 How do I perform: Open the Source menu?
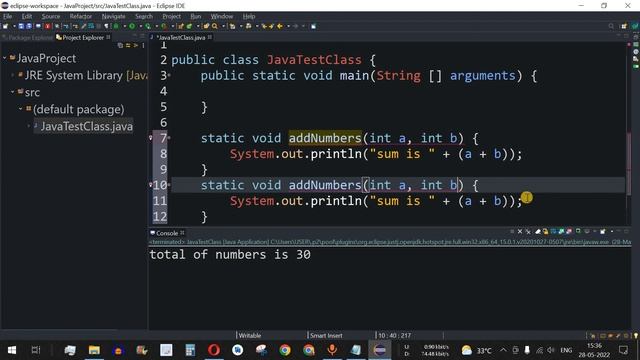(x=51, y=16)
